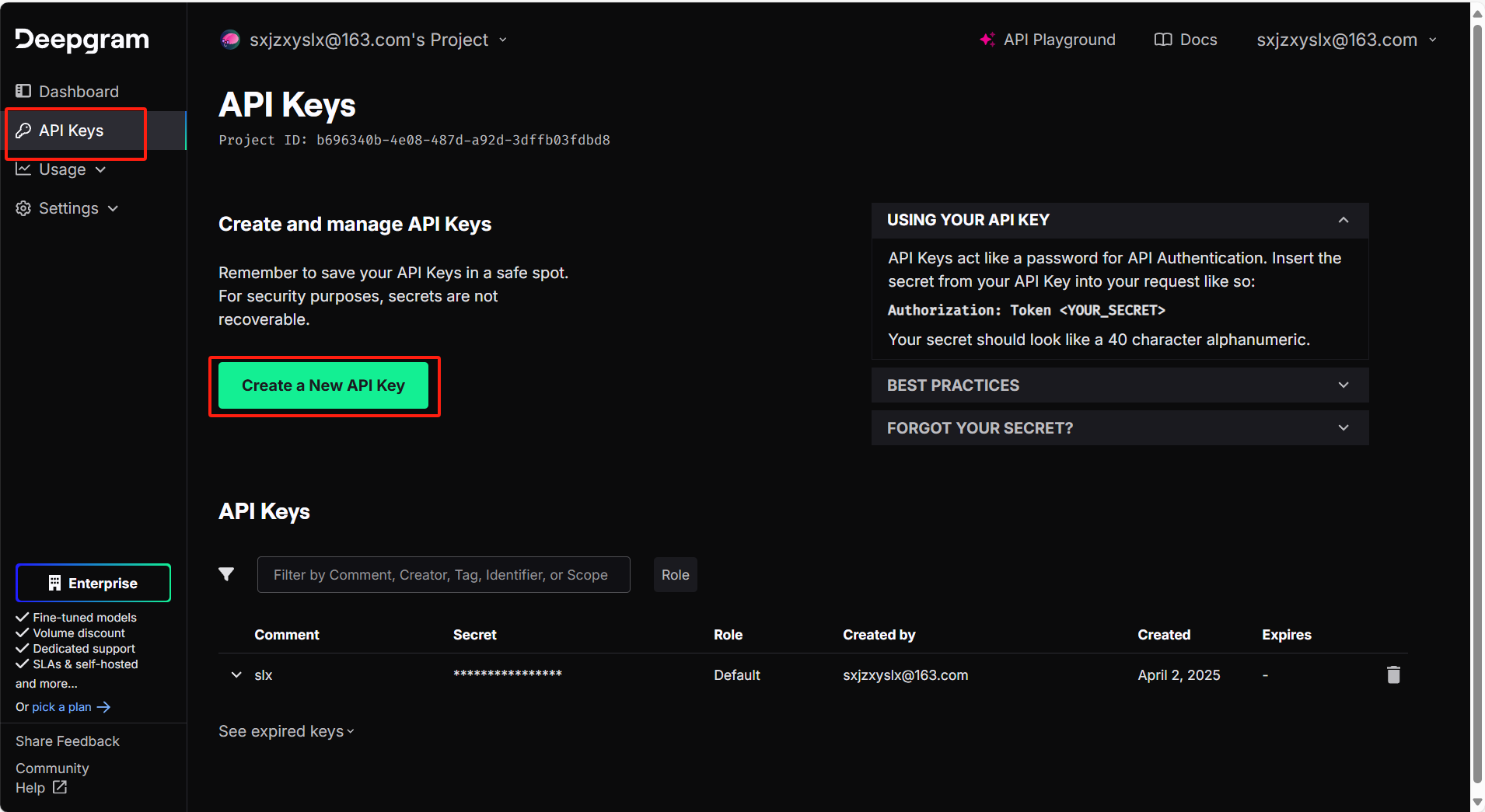The height and width of the screenshot is (812, 1485).
Task: Click sxjzxyslx@163.com in Created by cell
Action: pos(906,675)
